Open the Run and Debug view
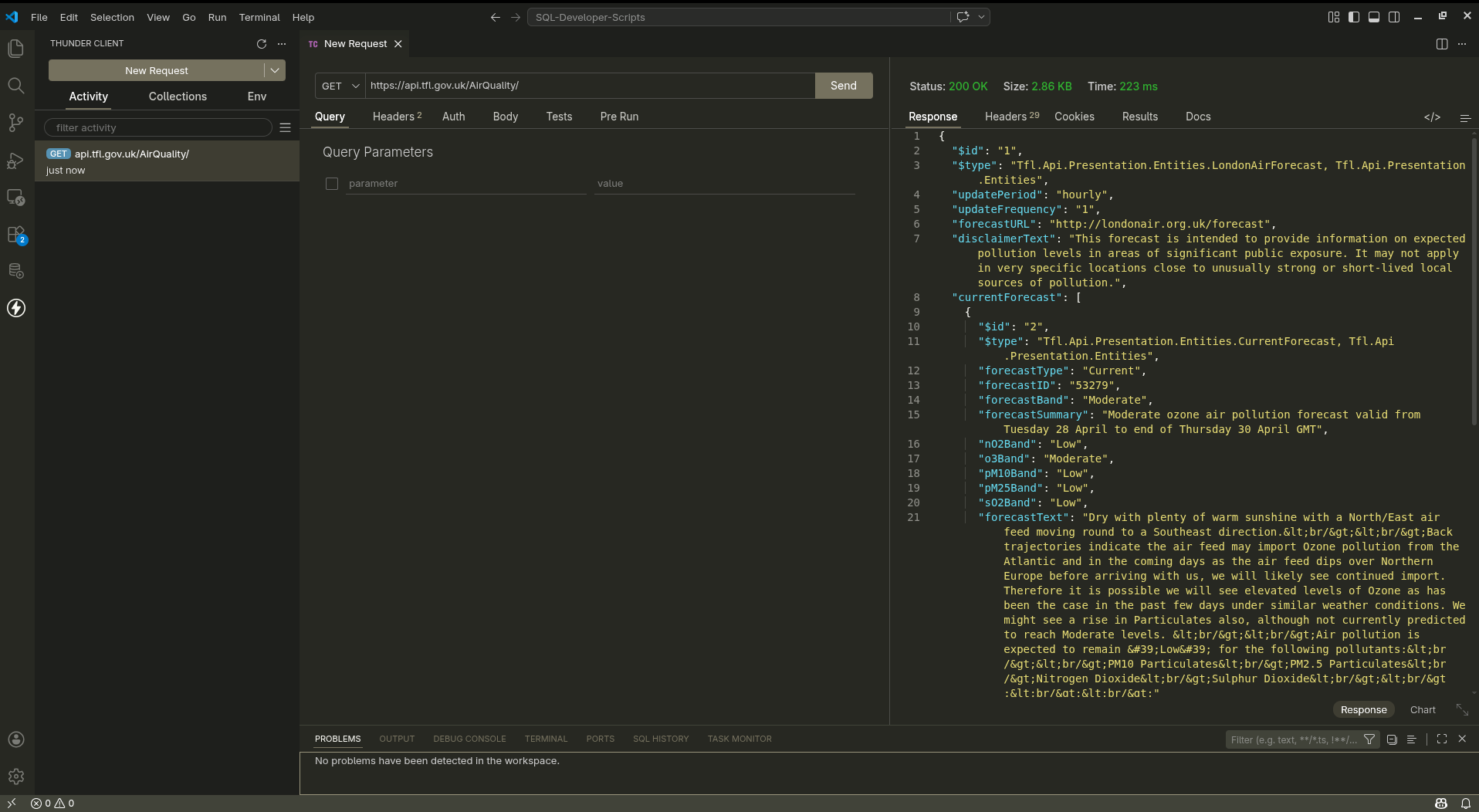This screenshot has height=812, width=1479. (x=16, y=161)
